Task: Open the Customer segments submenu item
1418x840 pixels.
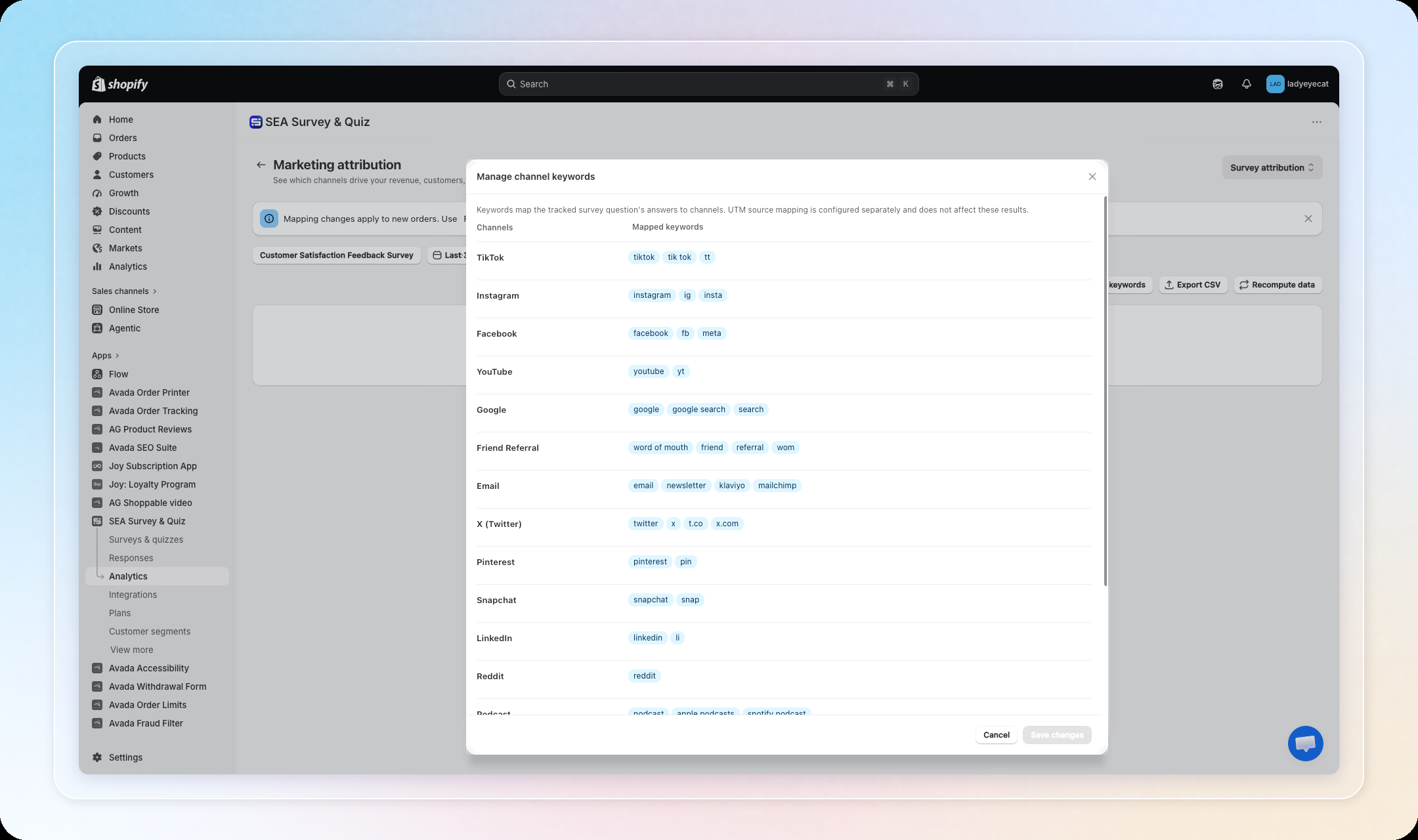Action: tap(150, 631)
